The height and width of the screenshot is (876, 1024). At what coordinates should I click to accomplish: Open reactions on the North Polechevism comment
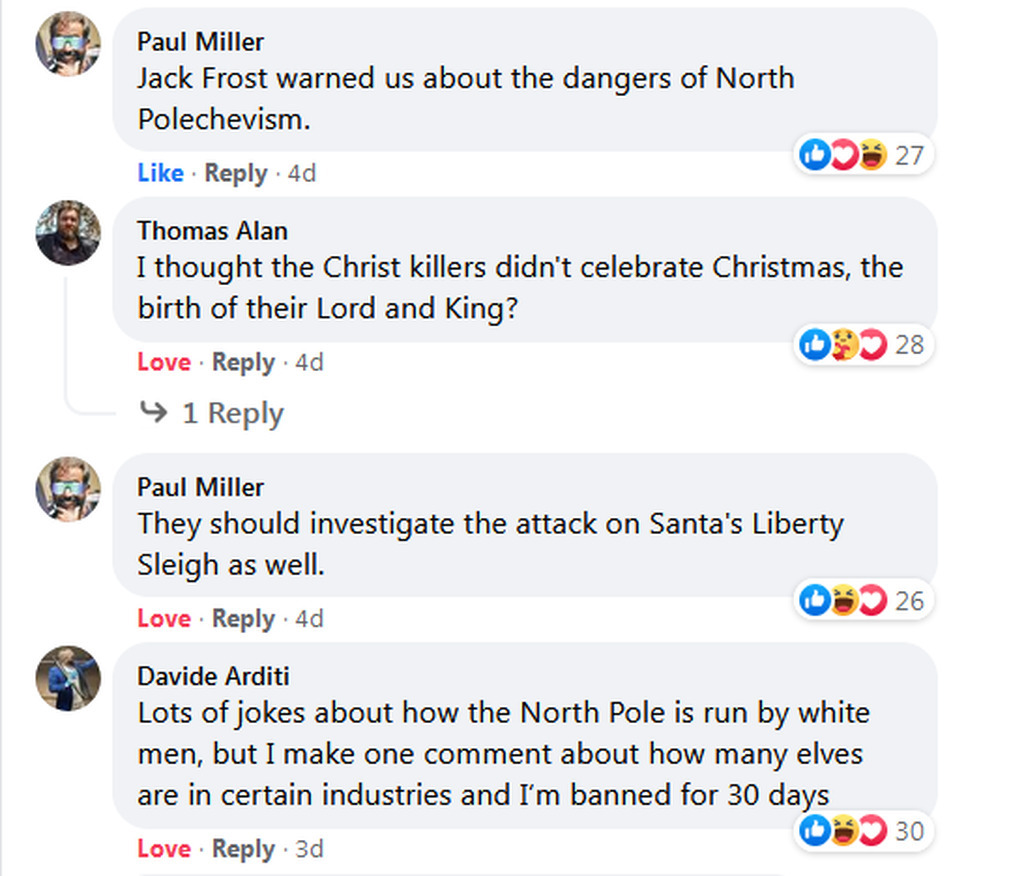pyautogui.click(x=862, y=155)
